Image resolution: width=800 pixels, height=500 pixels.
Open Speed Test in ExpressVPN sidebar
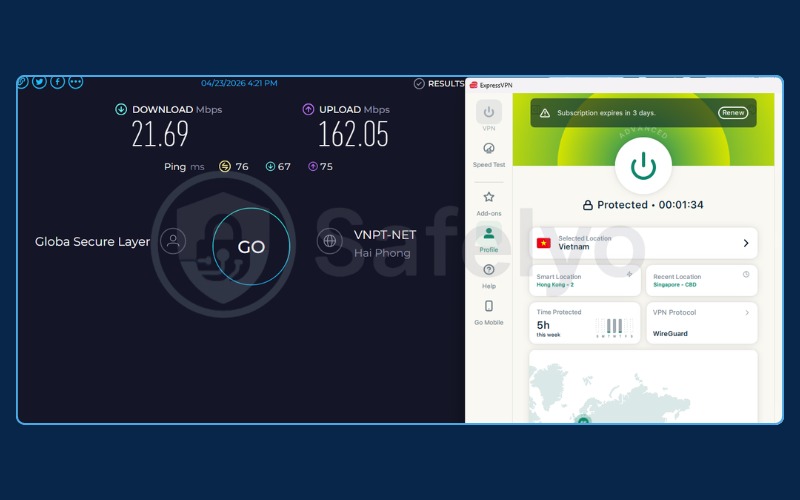489,155
